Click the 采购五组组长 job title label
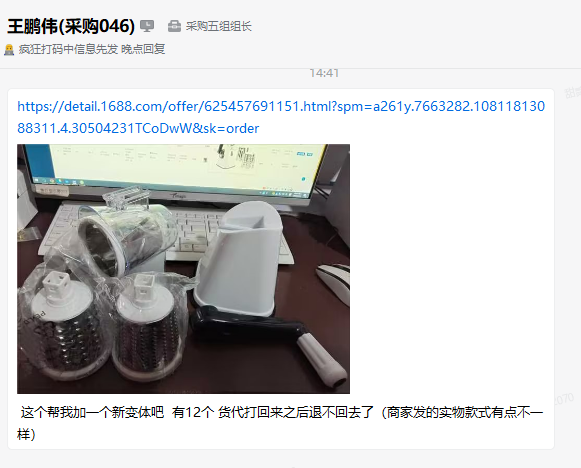The height and width of the screenshot is (468, 581). pyautogui.click(x=219, y=26)
